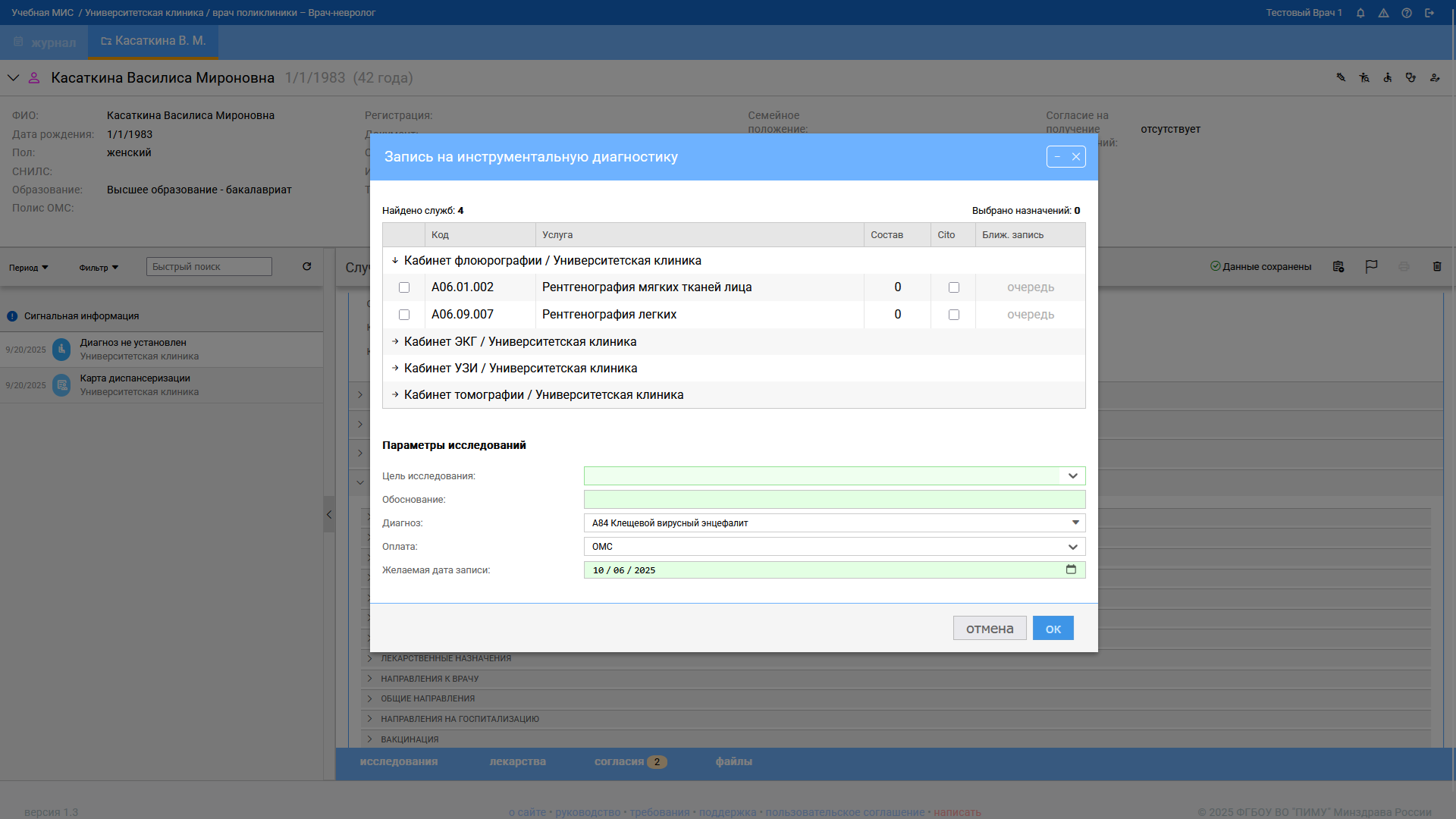Click the trash delete icon in toolbar
Viewport: 1456px width, 819px height.
[x=1437, y=266]
